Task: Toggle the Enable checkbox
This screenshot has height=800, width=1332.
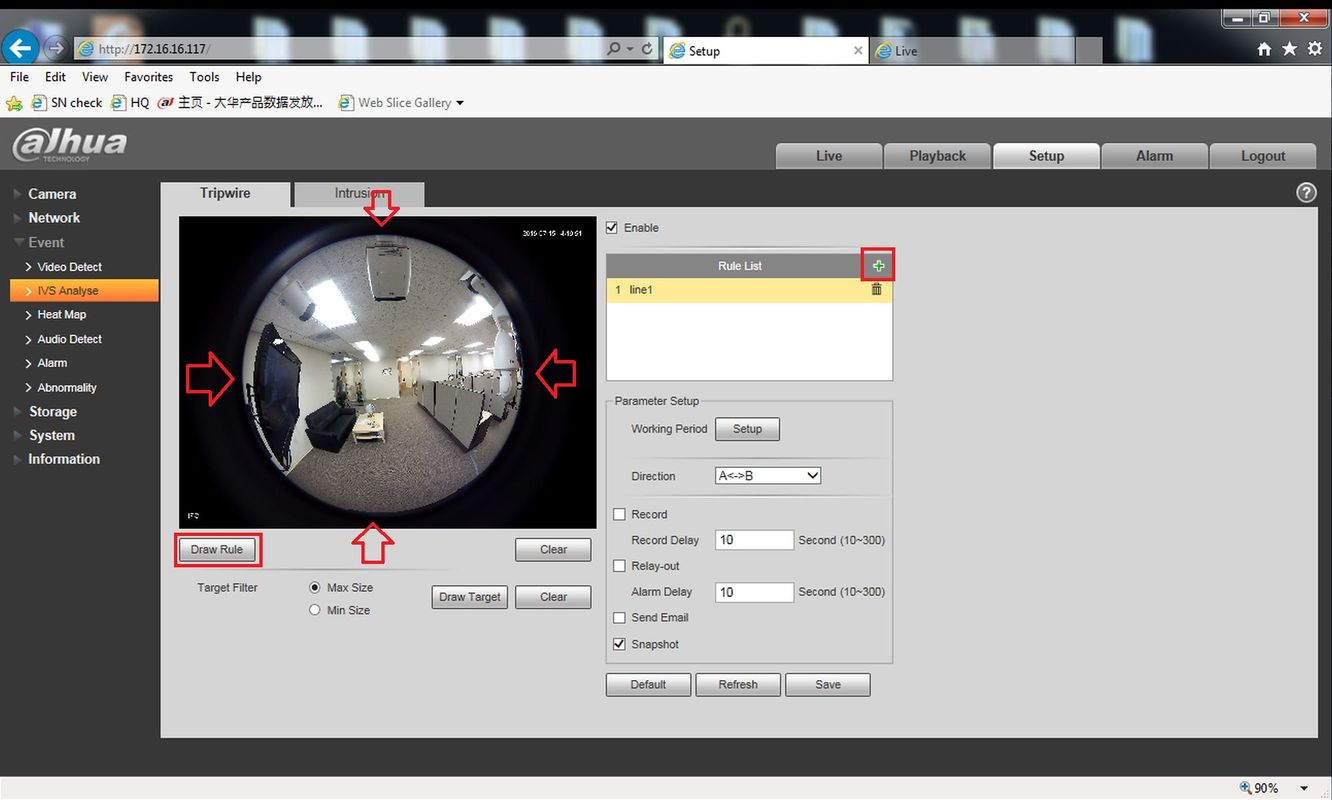Action: [612, 228]
